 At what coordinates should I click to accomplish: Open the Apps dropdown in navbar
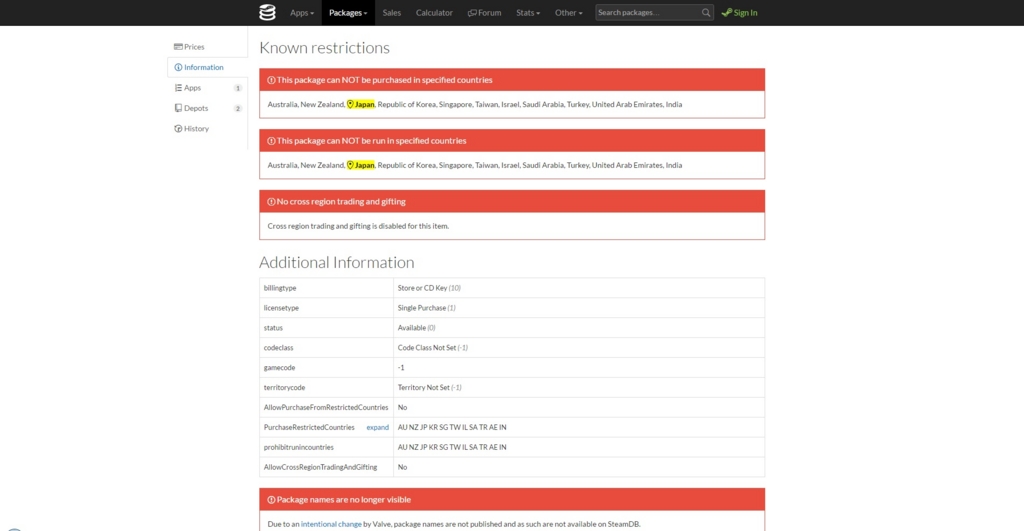(x=302, y=12)
